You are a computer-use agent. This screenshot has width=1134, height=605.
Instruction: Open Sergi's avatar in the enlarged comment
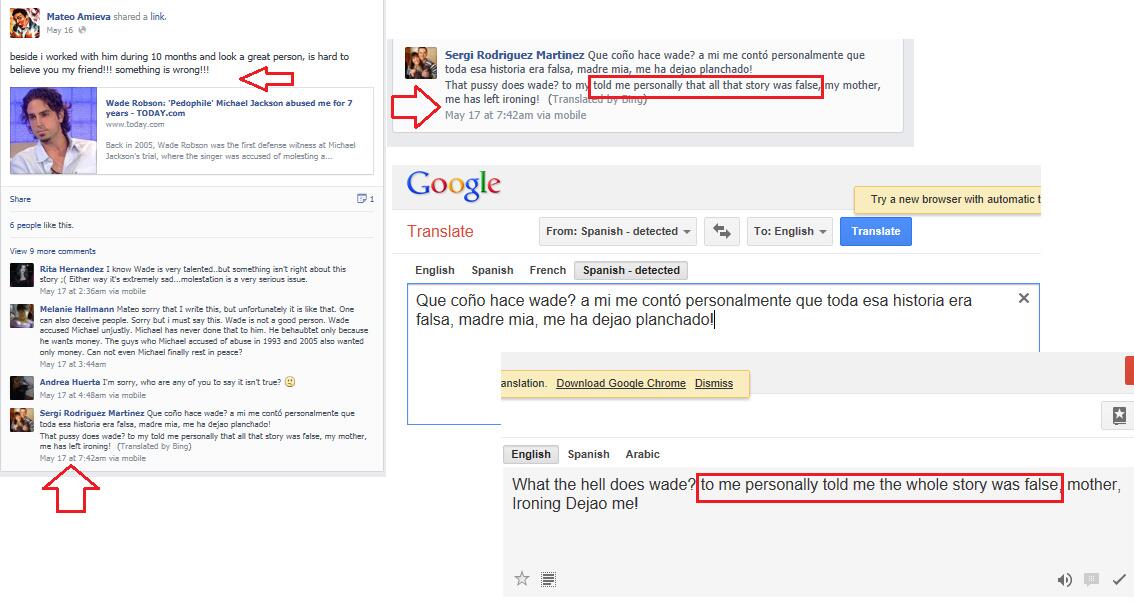[420, 63]
